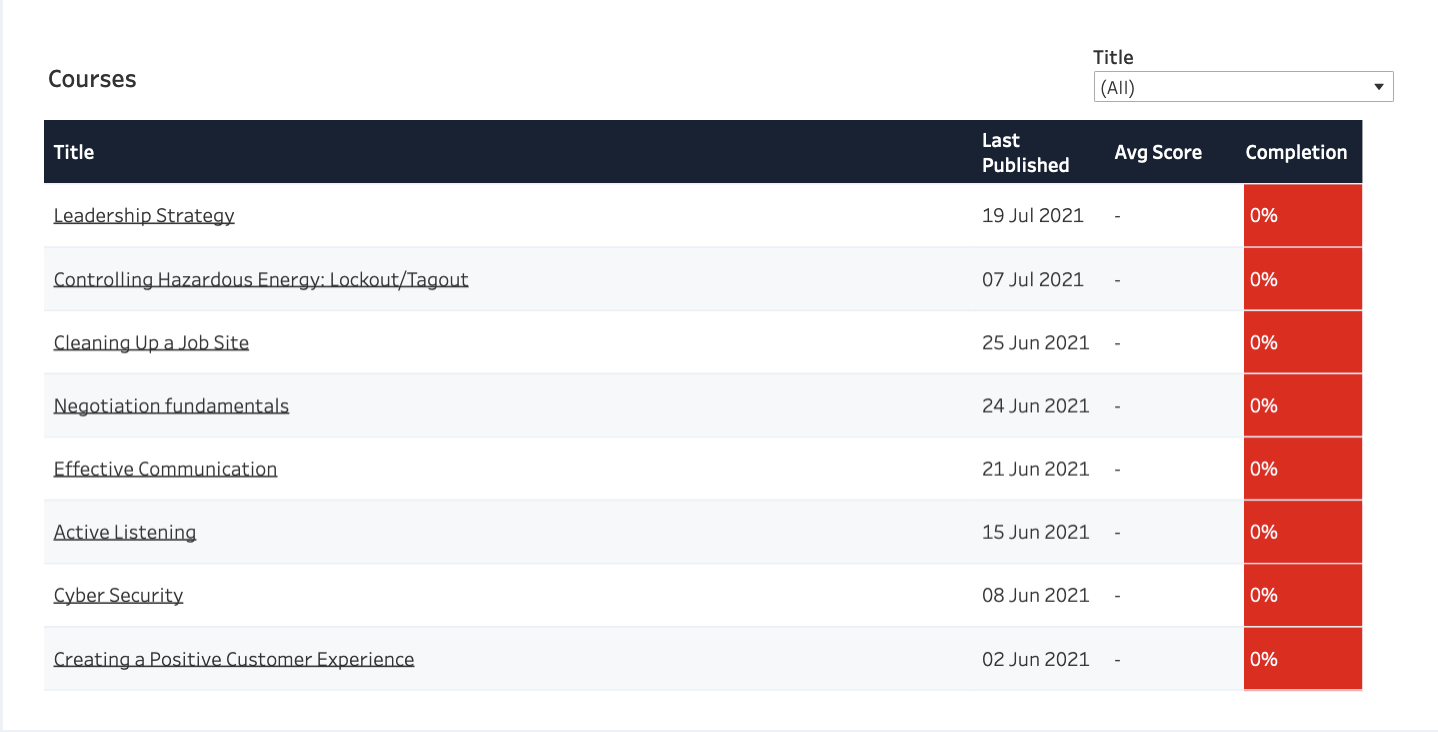
Task: Open the Title filter dropdown
Action: (x=1243, y=87)
